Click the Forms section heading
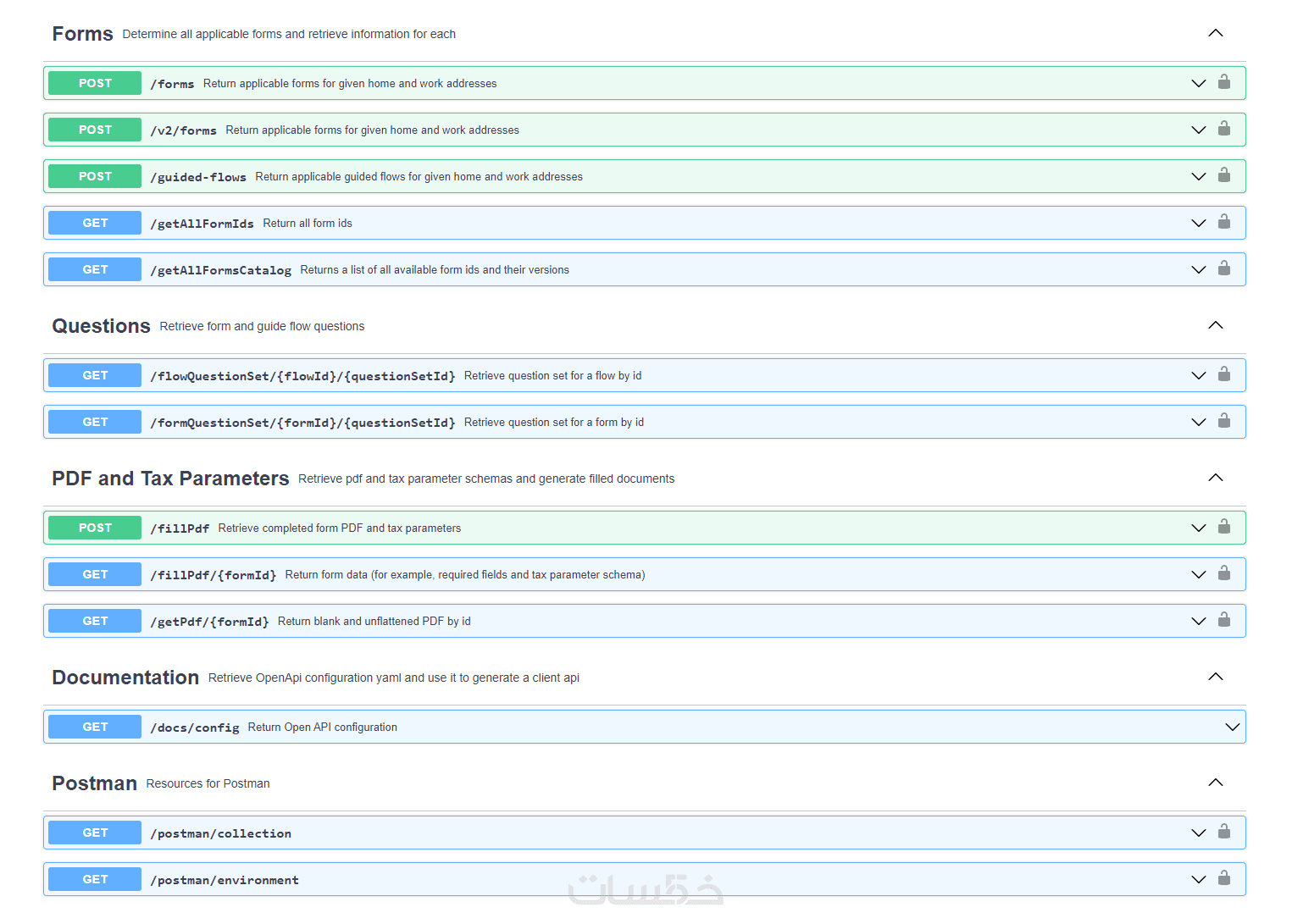This screenshot has height=924, width=1292. [82, 34]
